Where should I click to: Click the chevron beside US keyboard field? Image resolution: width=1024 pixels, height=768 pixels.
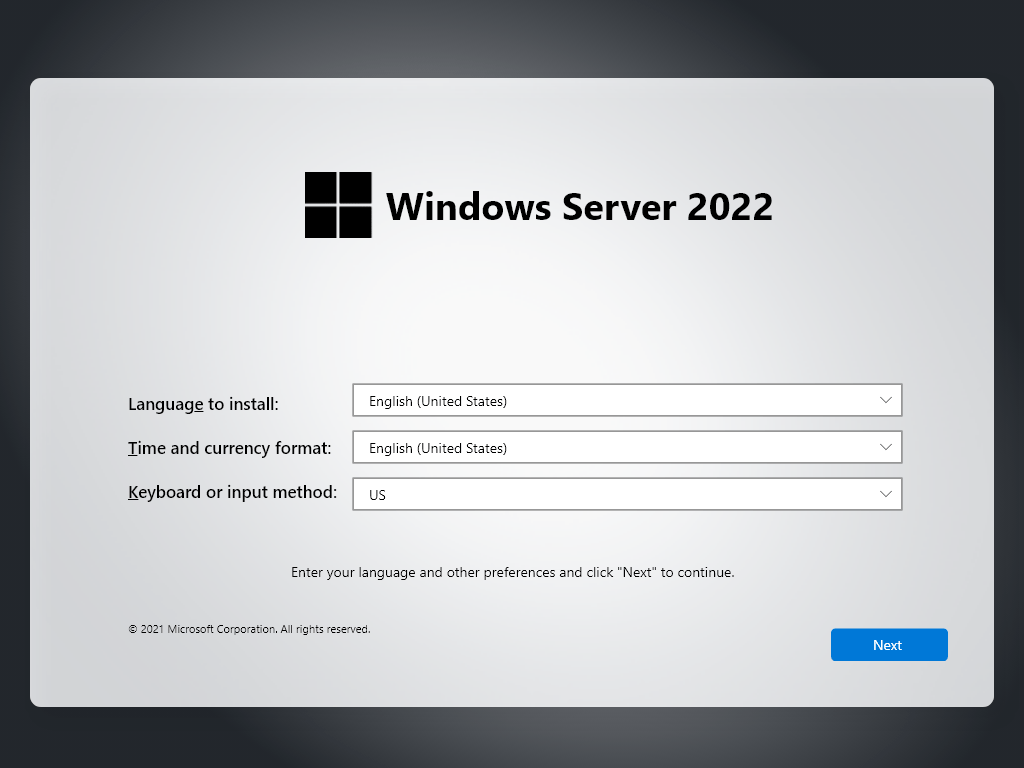(x=885, y=494)
